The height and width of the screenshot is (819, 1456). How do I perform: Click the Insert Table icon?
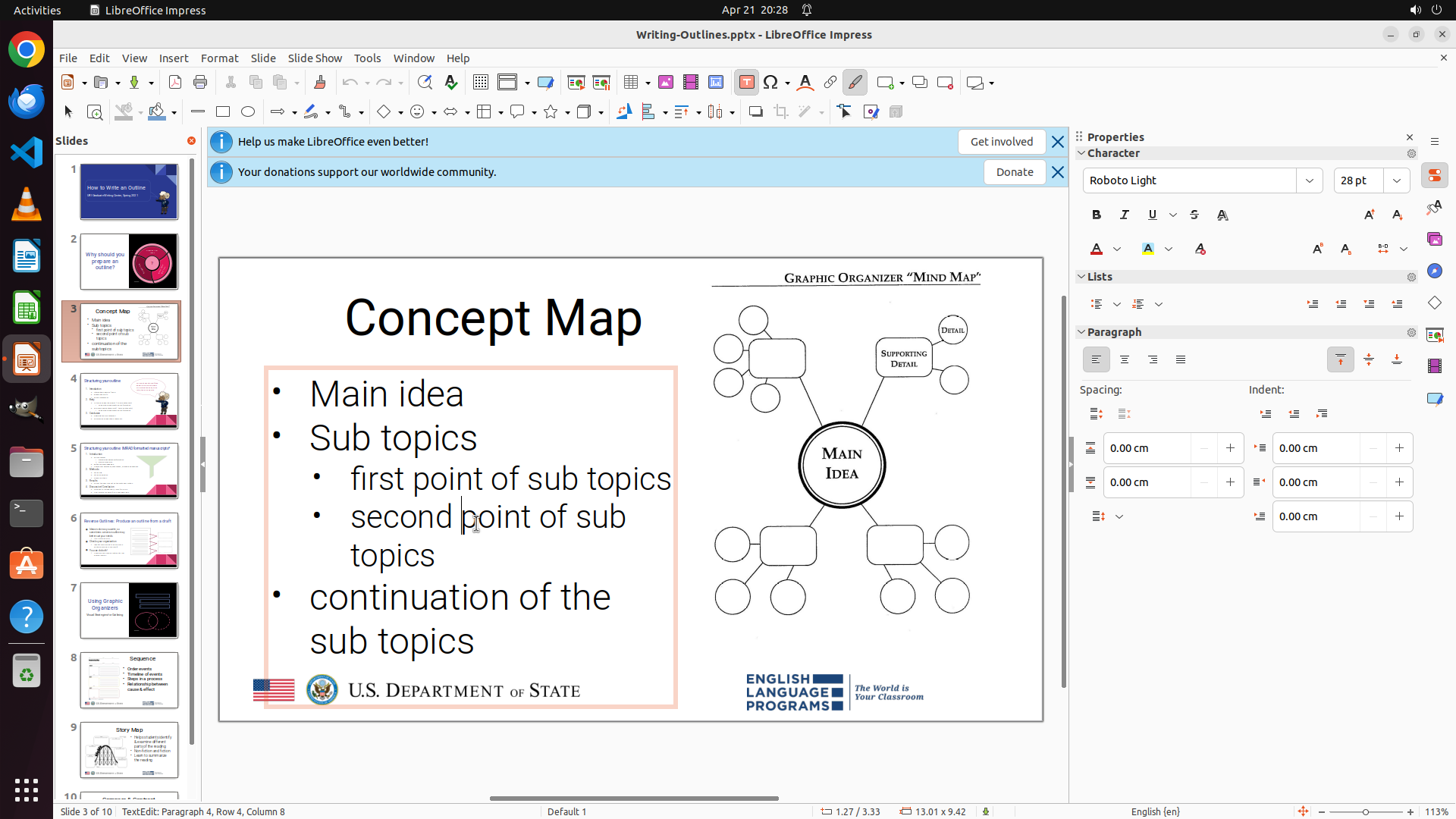pyautogui.click(x=631, y=83)
